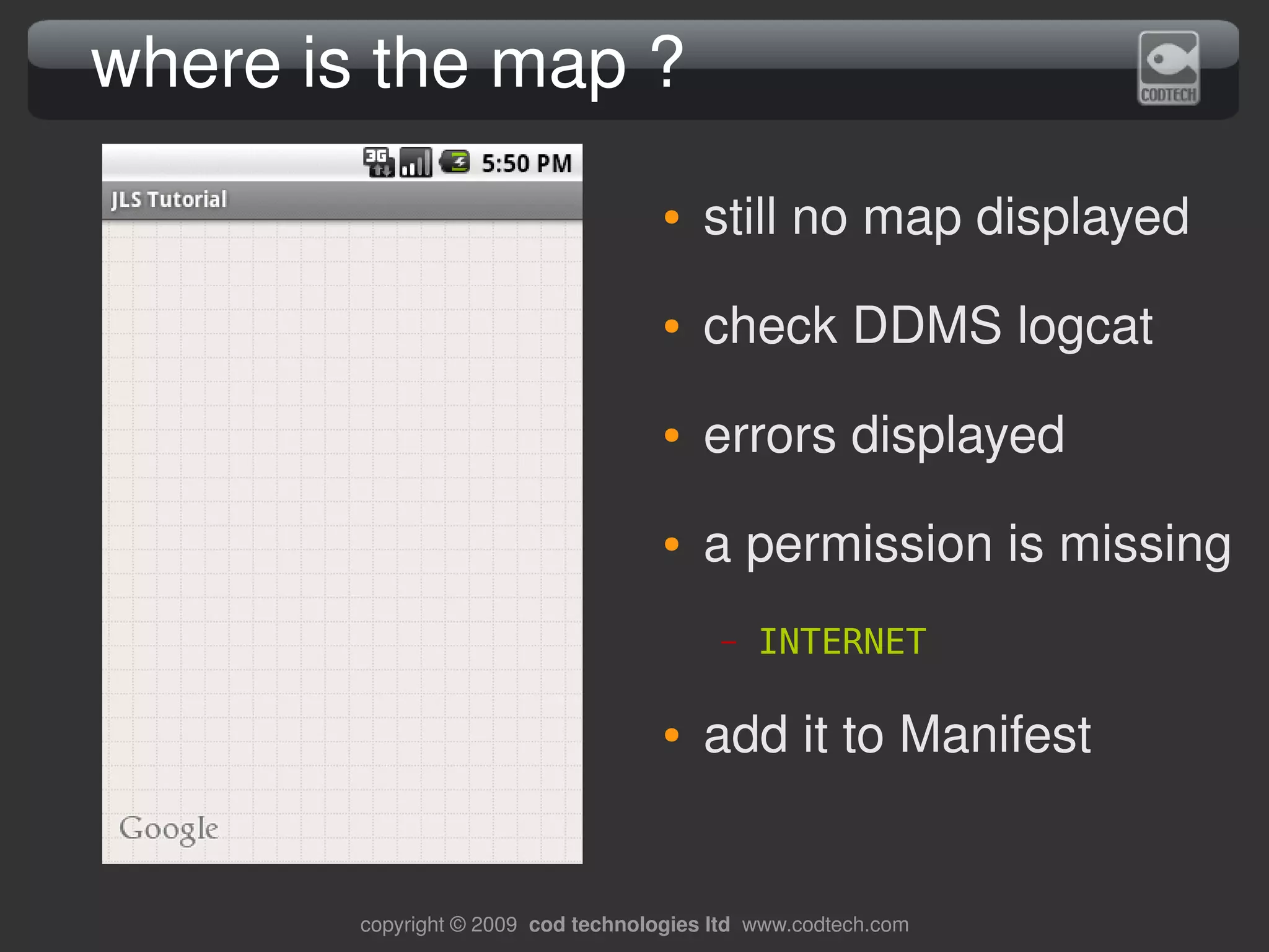
Task: Click 'cod technologies ltd' footer text
Action: (x=629, y=924)
